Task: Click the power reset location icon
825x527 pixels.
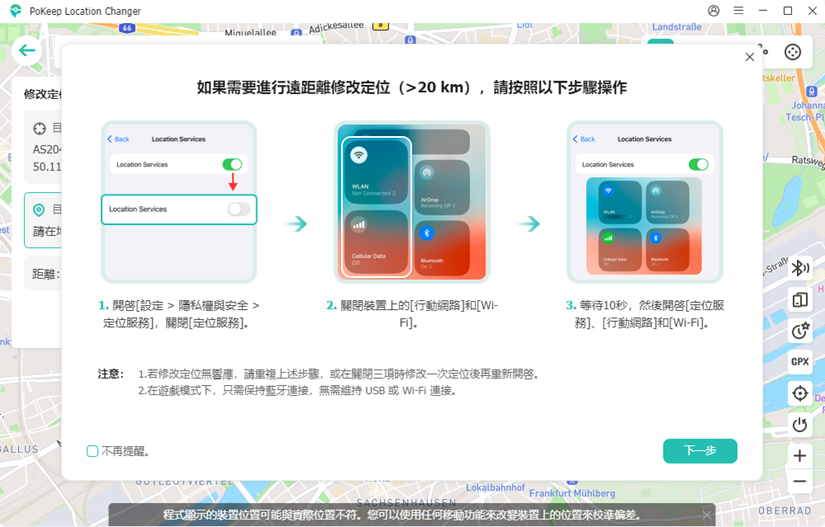Action: (x=800, y=424)
